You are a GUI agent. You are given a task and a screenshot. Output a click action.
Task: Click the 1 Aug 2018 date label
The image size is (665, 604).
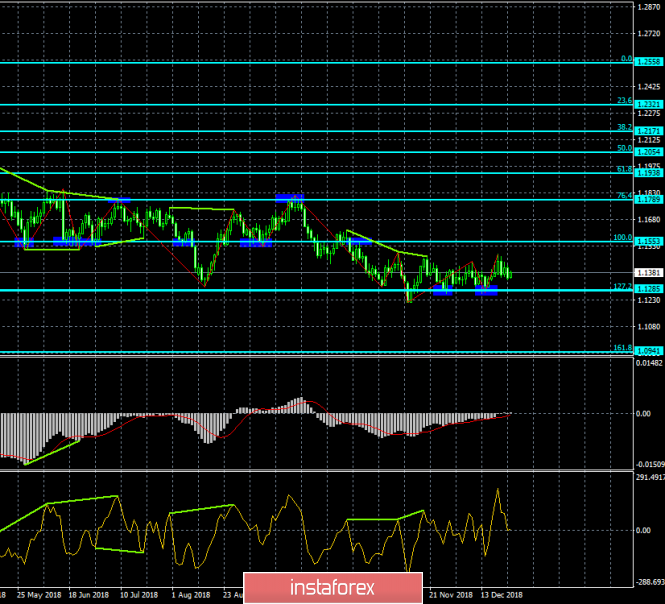tap(191, 595)
